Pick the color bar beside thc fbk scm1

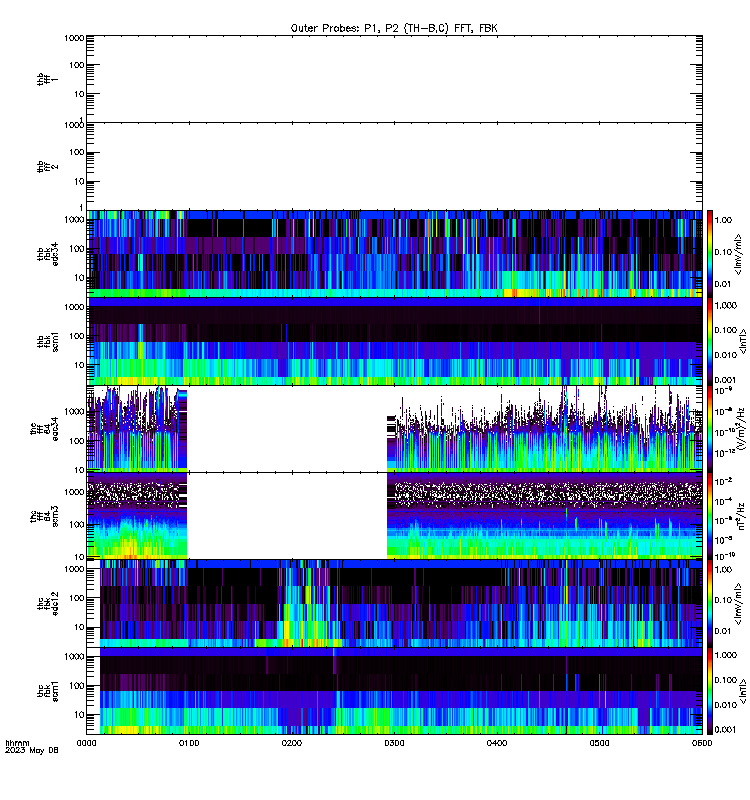(710, 691)
